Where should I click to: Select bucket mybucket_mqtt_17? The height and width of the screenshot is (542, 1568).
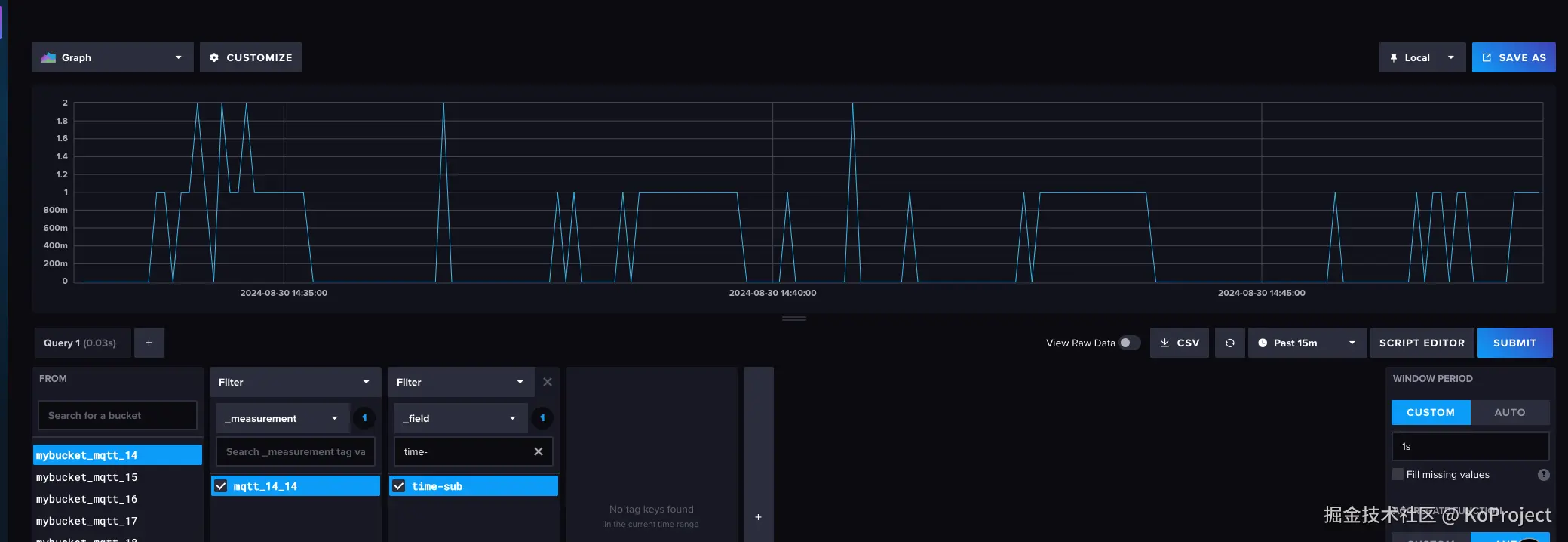tap(118, 521)
